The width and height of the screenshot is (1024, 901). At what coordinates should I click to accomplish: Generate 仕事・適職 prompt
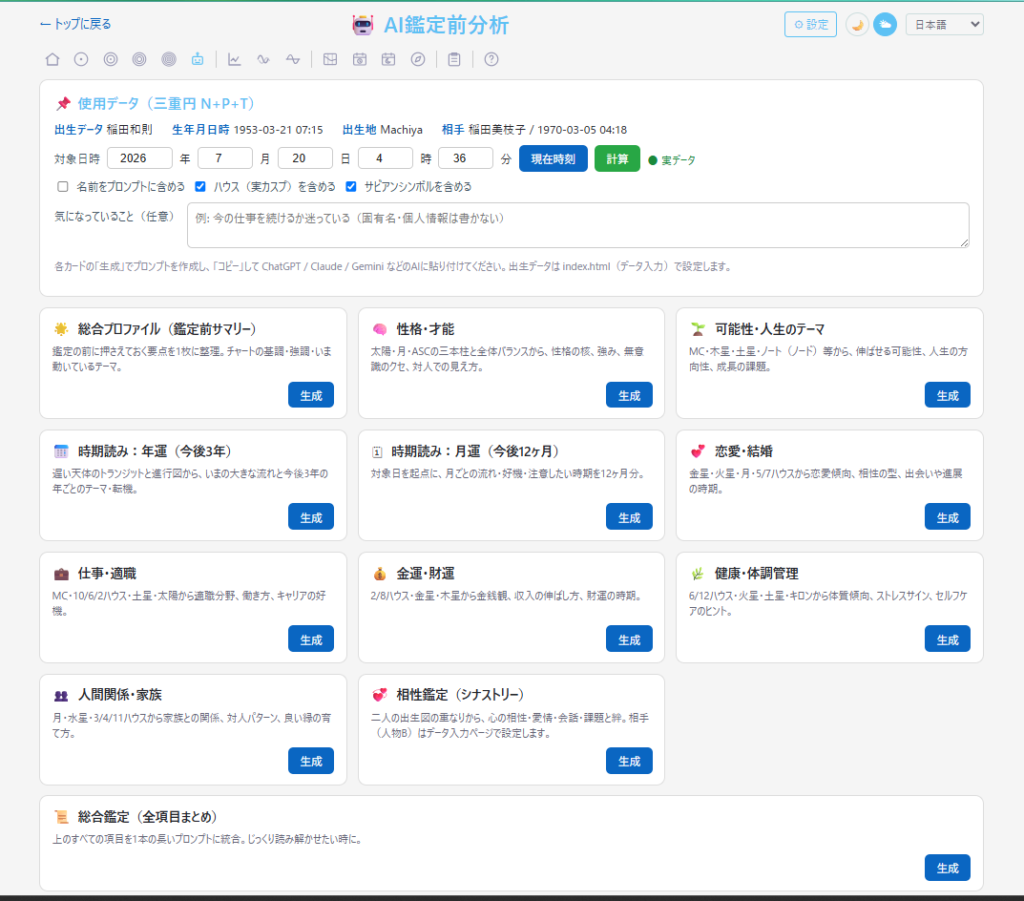[311, 639]
